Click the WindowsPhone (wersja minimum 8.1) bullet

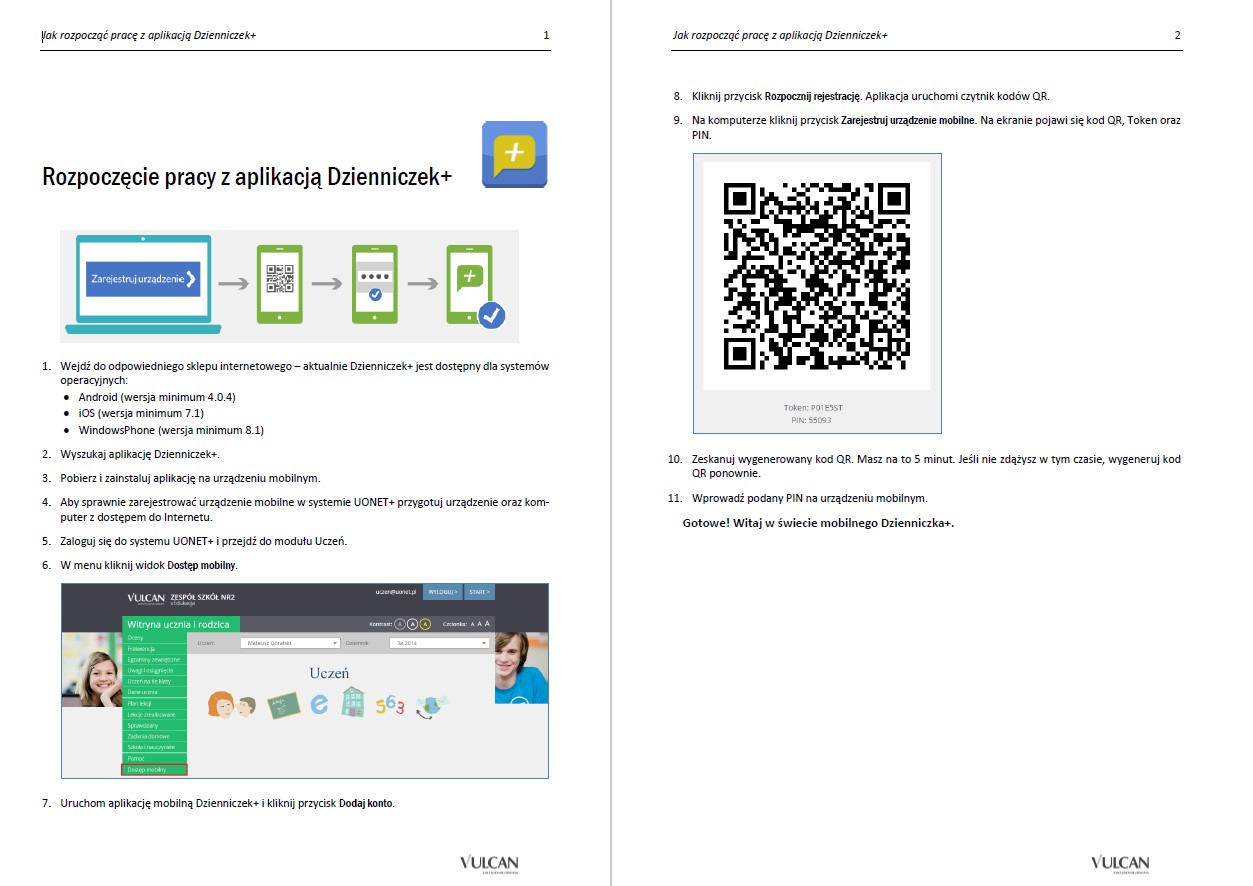click(x=171, y=430)
